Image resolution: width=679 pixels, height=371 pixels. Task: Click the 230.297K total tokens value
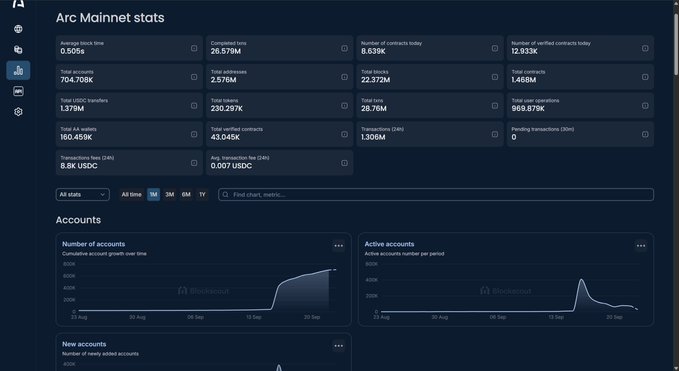[x=227, y=109]
